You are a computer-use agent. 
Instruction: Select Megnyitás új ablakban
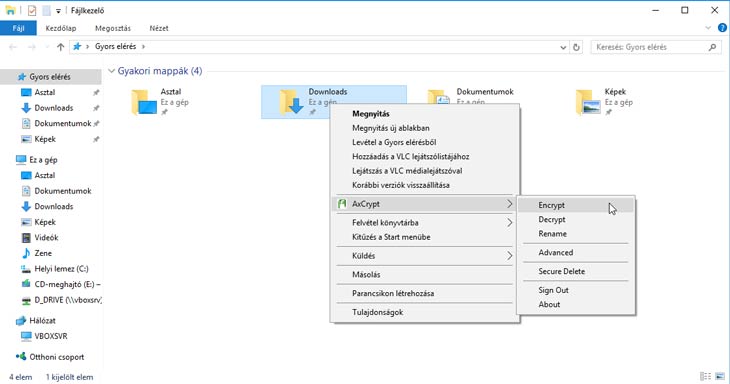click(x=425, y=128)
